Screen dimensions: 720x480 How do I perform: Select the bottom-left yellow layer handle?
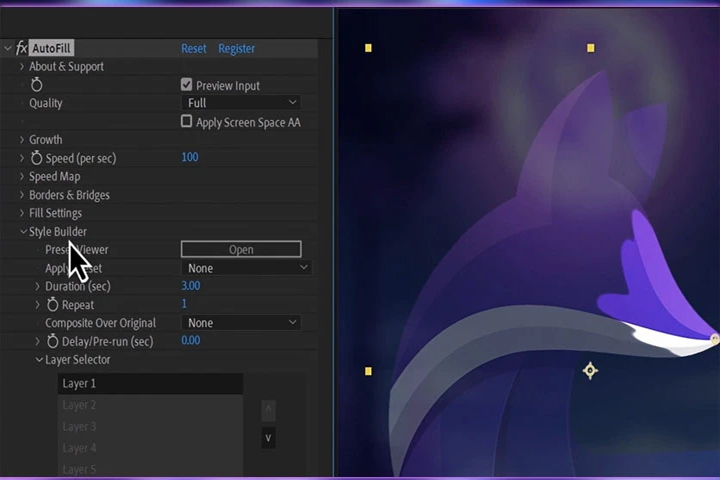[368, 371]
